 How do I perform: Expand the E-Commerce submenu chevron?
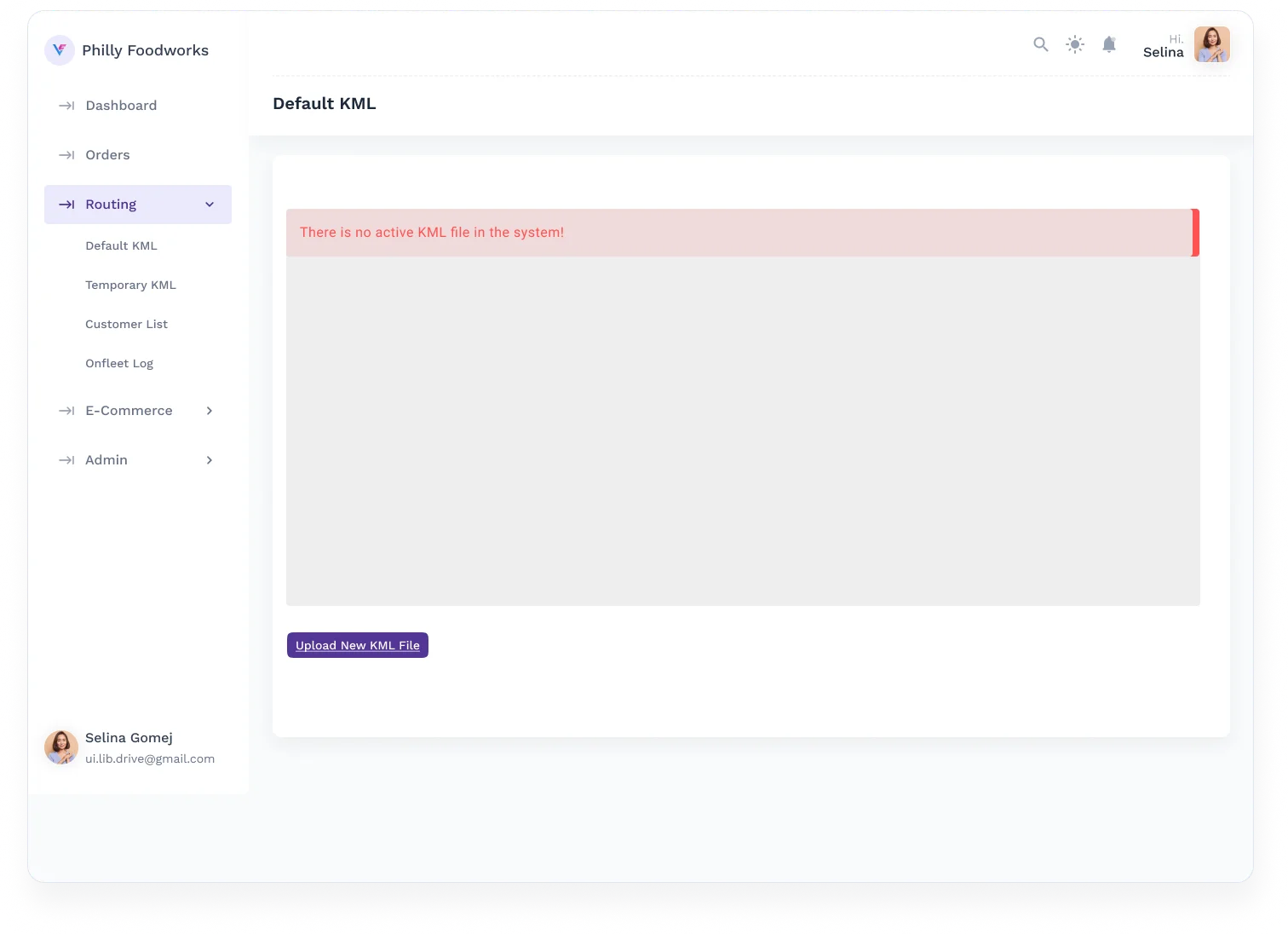[x=210, y=411]
